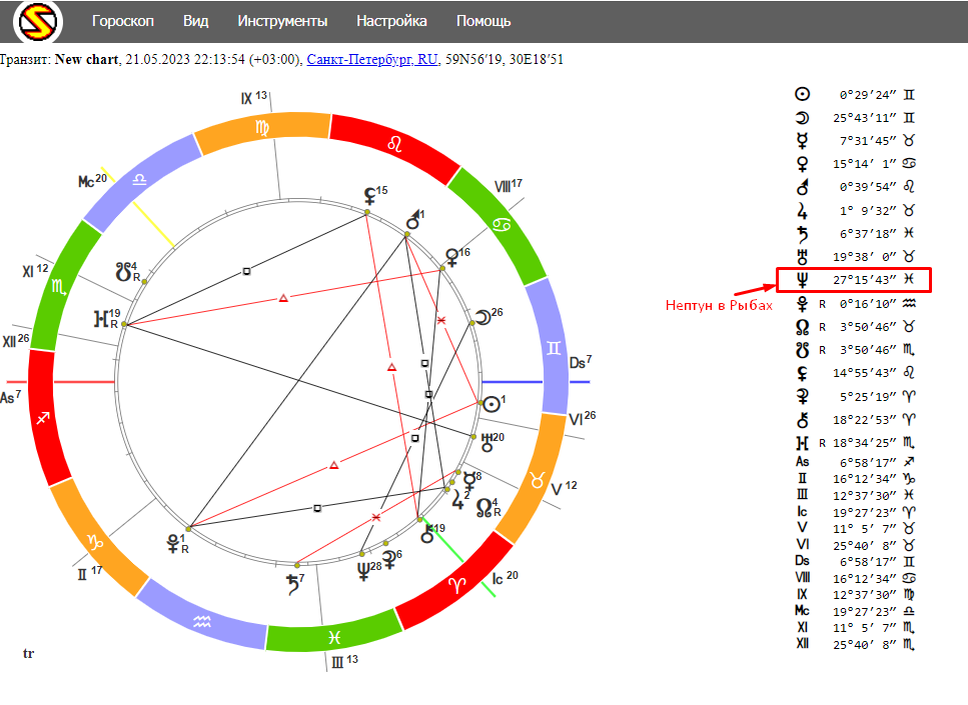Click the Venus glyph labeled 16 in chart
968x705 pixels.
point(453,257)
